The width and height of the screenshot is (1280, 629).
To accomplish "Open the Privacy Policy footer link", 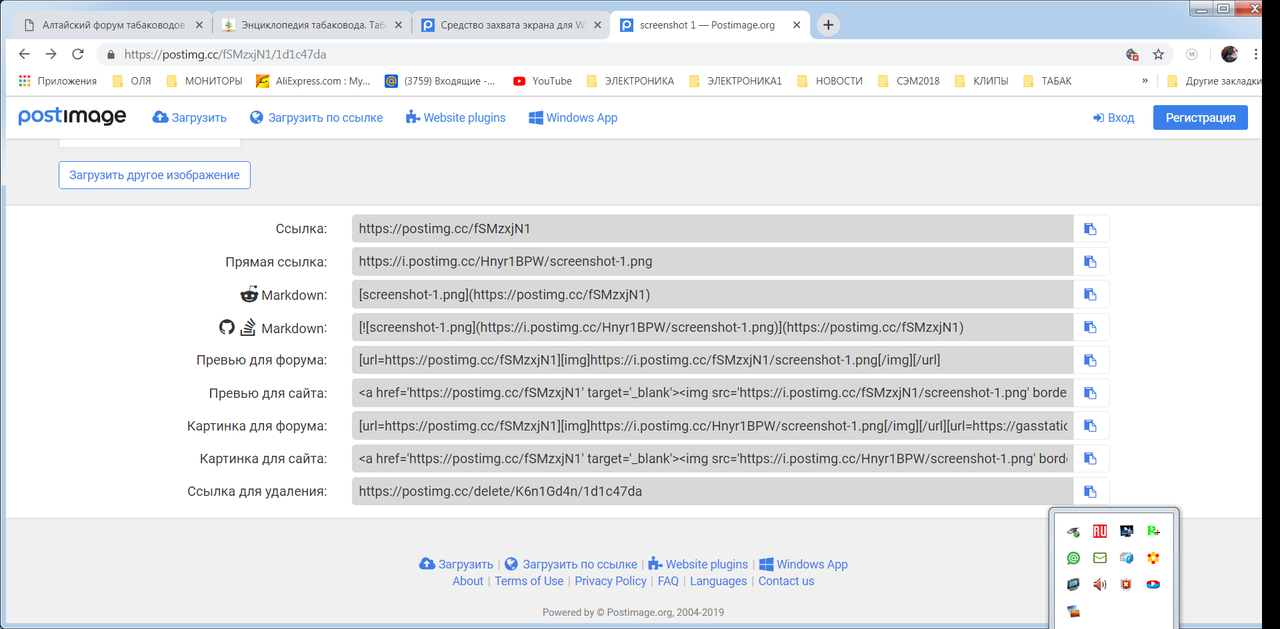I will tap(610, 581).
